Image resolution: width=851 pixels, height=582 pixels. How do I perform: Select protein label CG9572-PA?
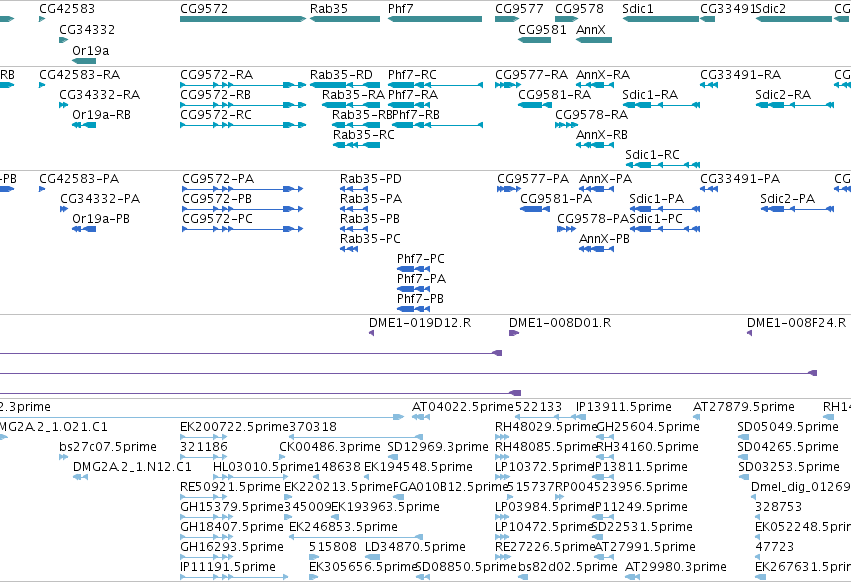218,179
